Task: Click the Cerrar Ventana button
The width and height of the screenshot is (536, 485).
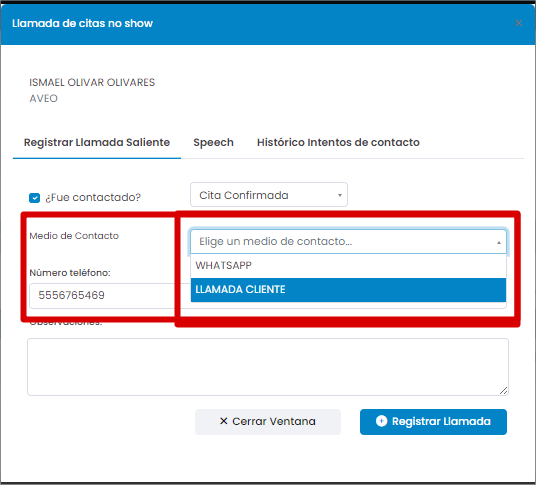Action: pos(268,421)
